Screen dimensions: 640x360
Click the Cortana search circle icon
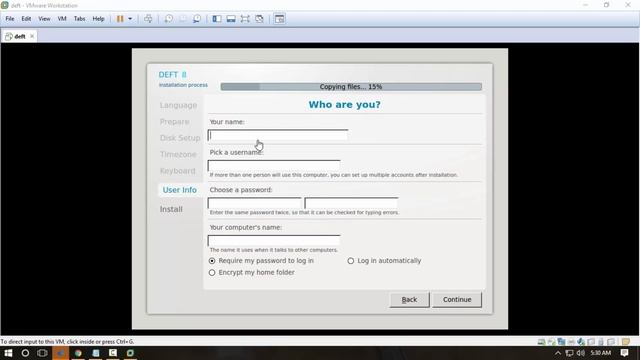(x=25, y=353)
